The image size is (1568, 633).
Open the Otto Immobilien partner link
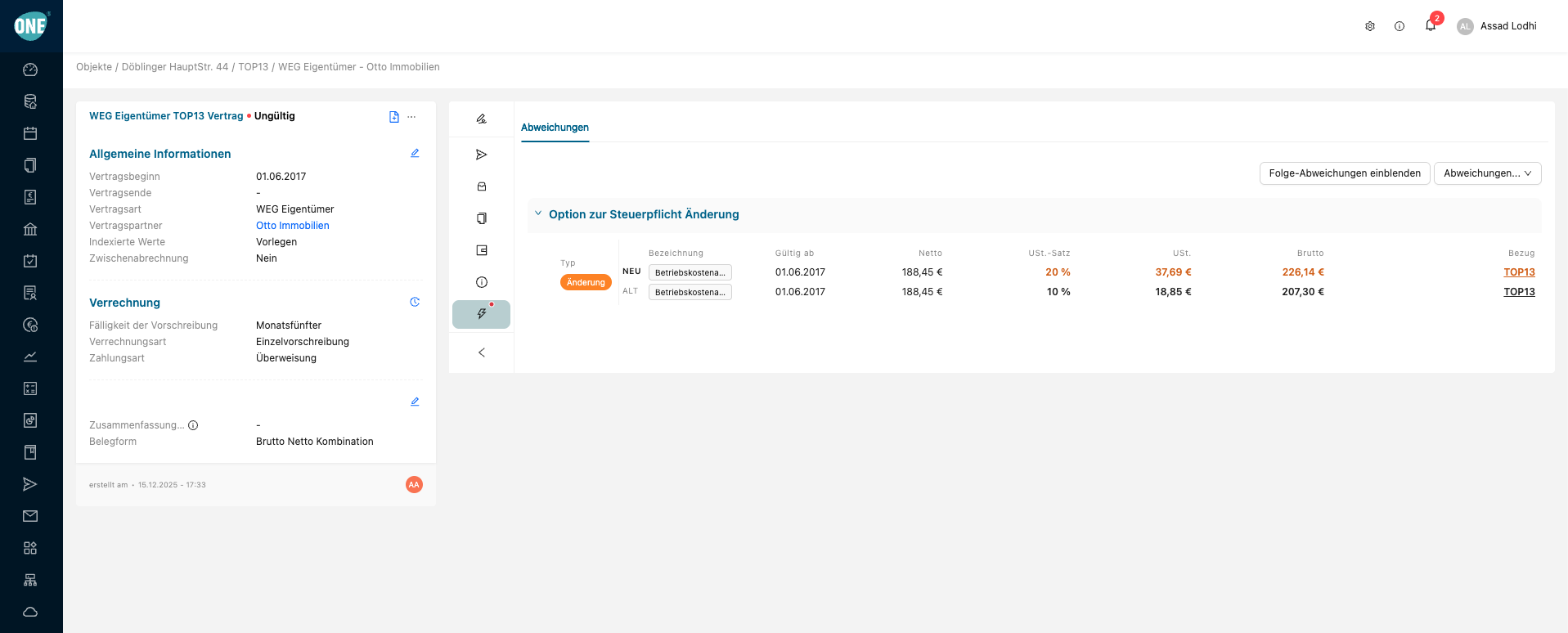click(x=293, y=226)
